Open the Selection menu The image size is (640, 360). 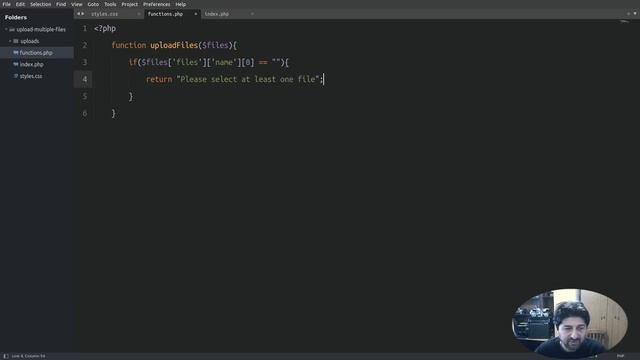[40, 4]
